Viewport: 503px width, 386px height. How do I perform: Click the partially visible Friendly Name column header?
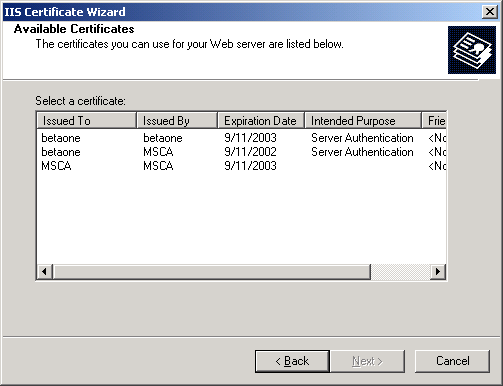click(x=434, y=120)
